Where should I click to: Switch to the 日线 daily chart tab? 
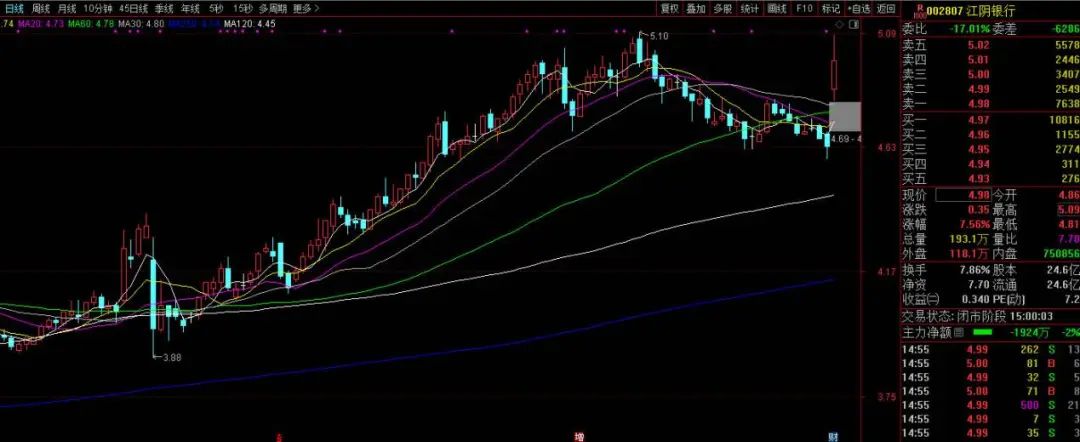point(14,9)
